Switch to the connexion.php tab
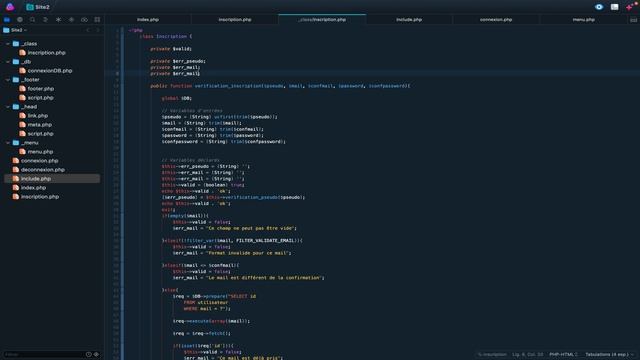640x360 pixels. point(496,20)
